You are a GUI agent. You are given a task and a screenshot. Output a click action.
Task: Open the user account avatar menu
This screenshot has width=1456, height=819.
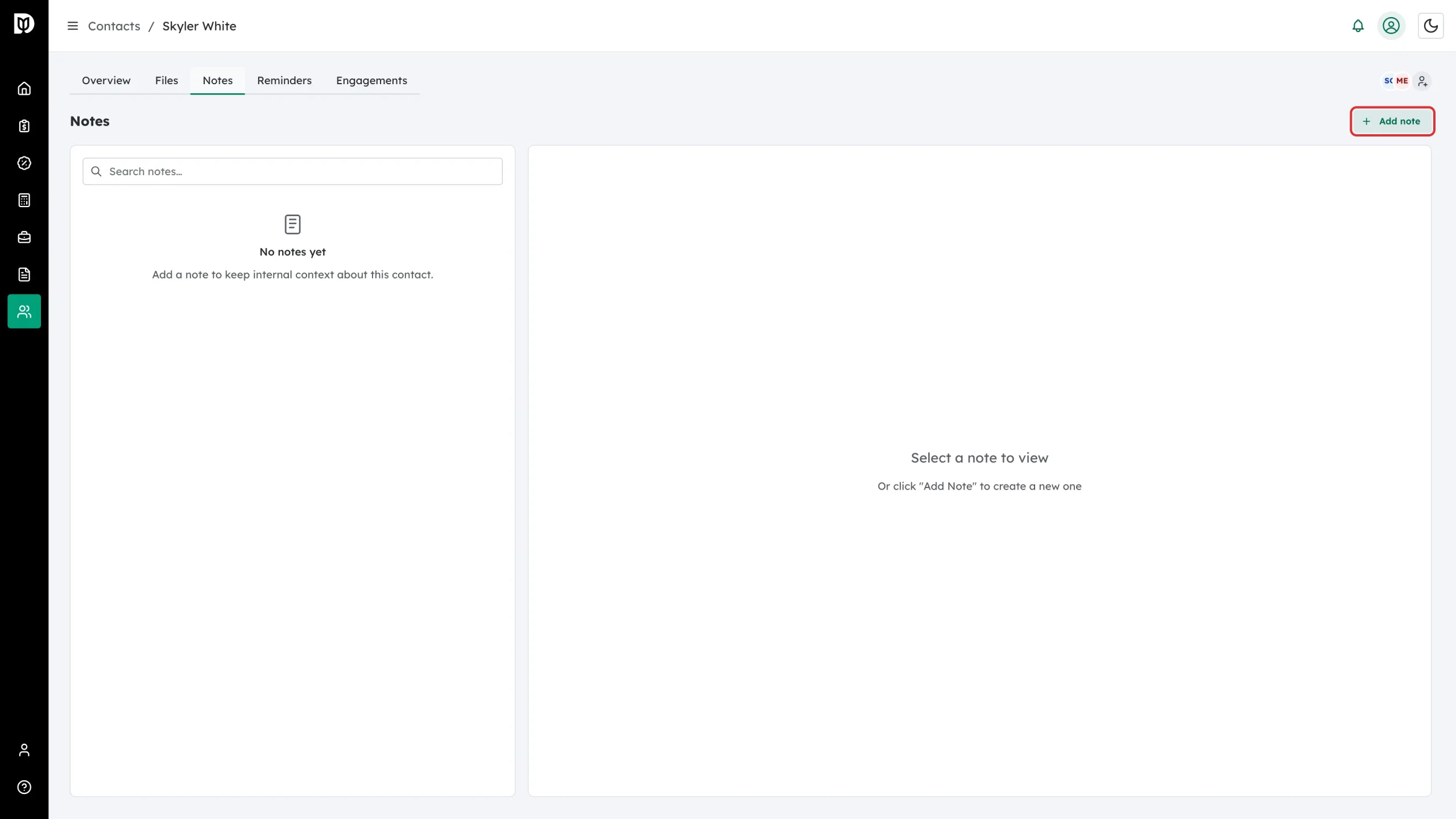(x=1391, y=26)
